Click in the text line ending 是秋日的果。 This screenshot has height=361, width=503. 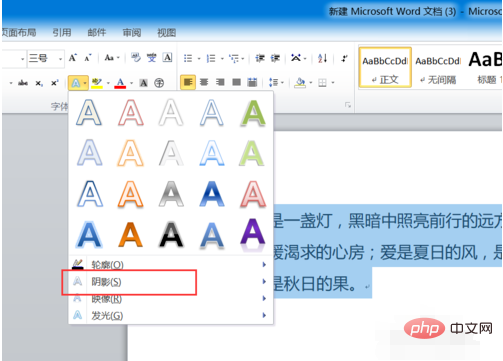[x=322, y=283]
